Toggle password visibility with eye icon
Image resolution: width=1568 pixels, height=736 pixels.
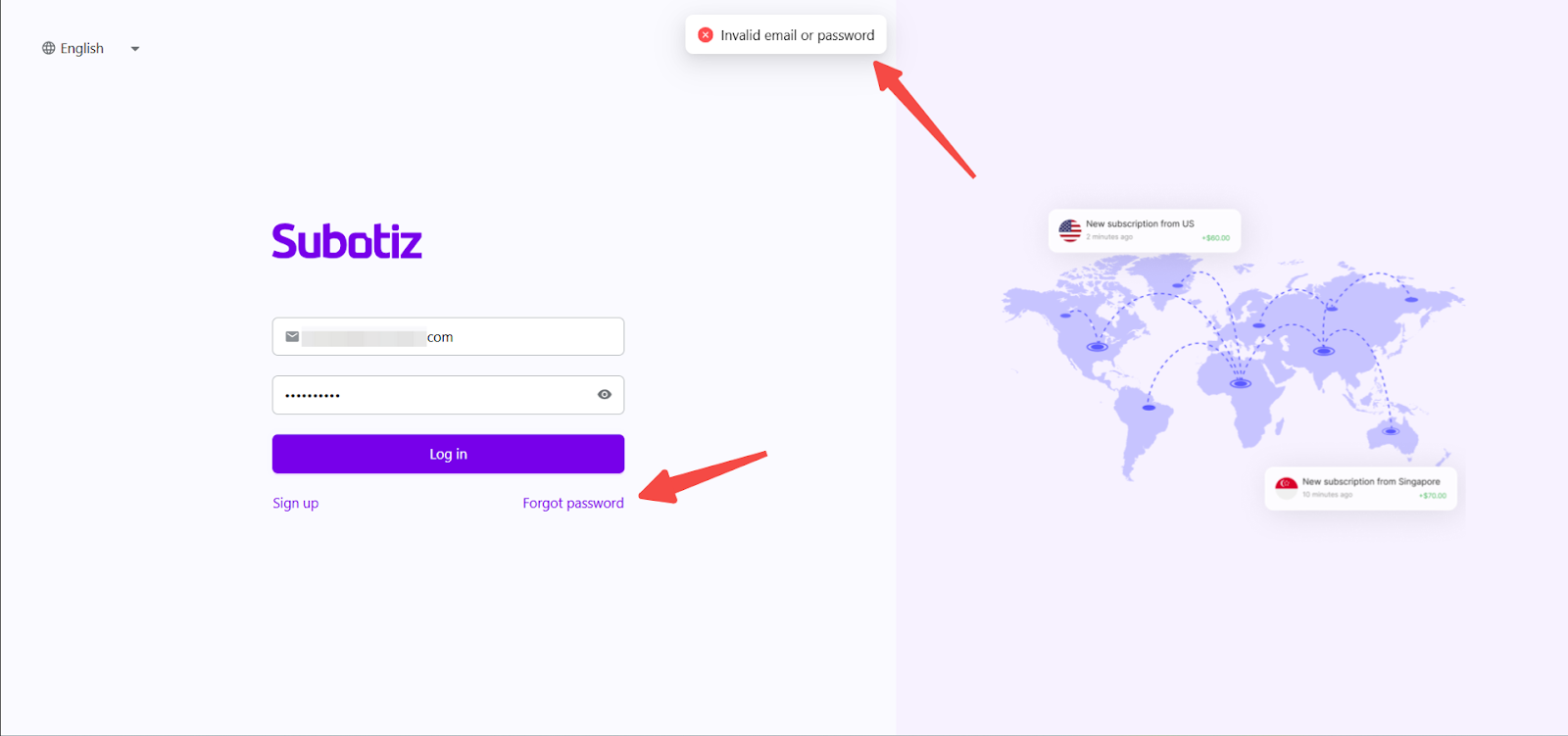(605, 395)
